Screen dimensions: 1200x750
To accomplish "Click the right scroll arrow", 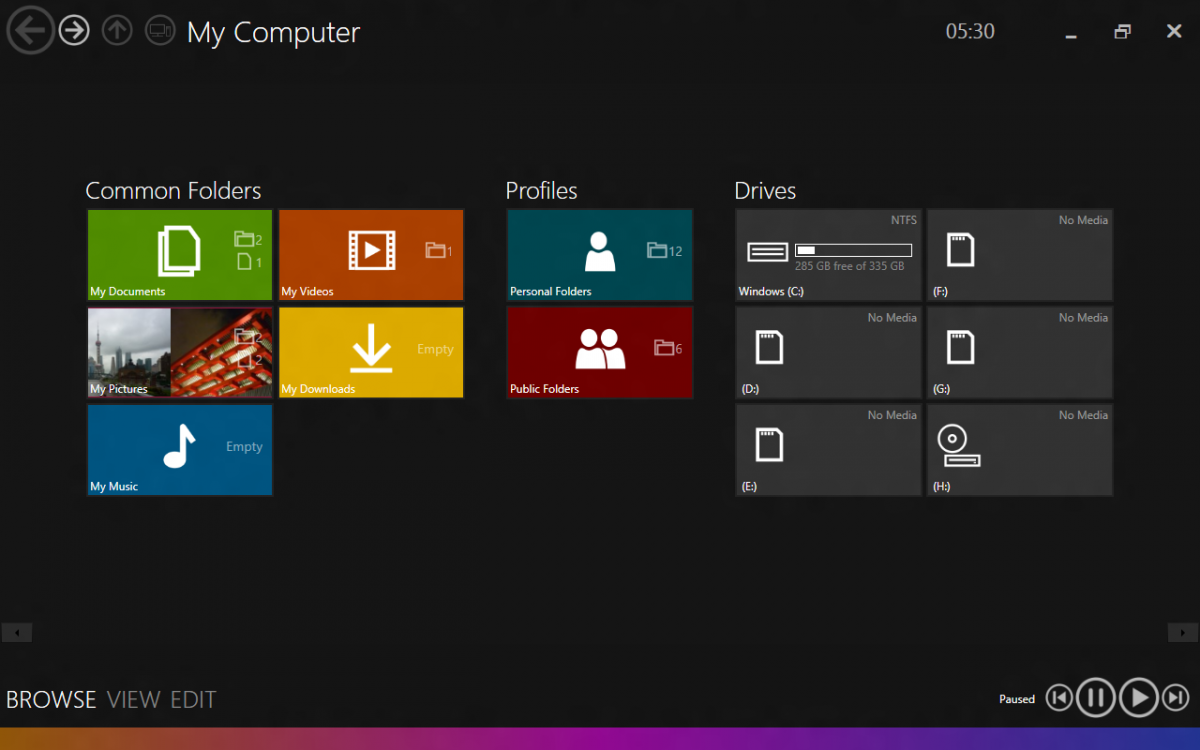I will pyautogui.click(x=1181, y=632).
